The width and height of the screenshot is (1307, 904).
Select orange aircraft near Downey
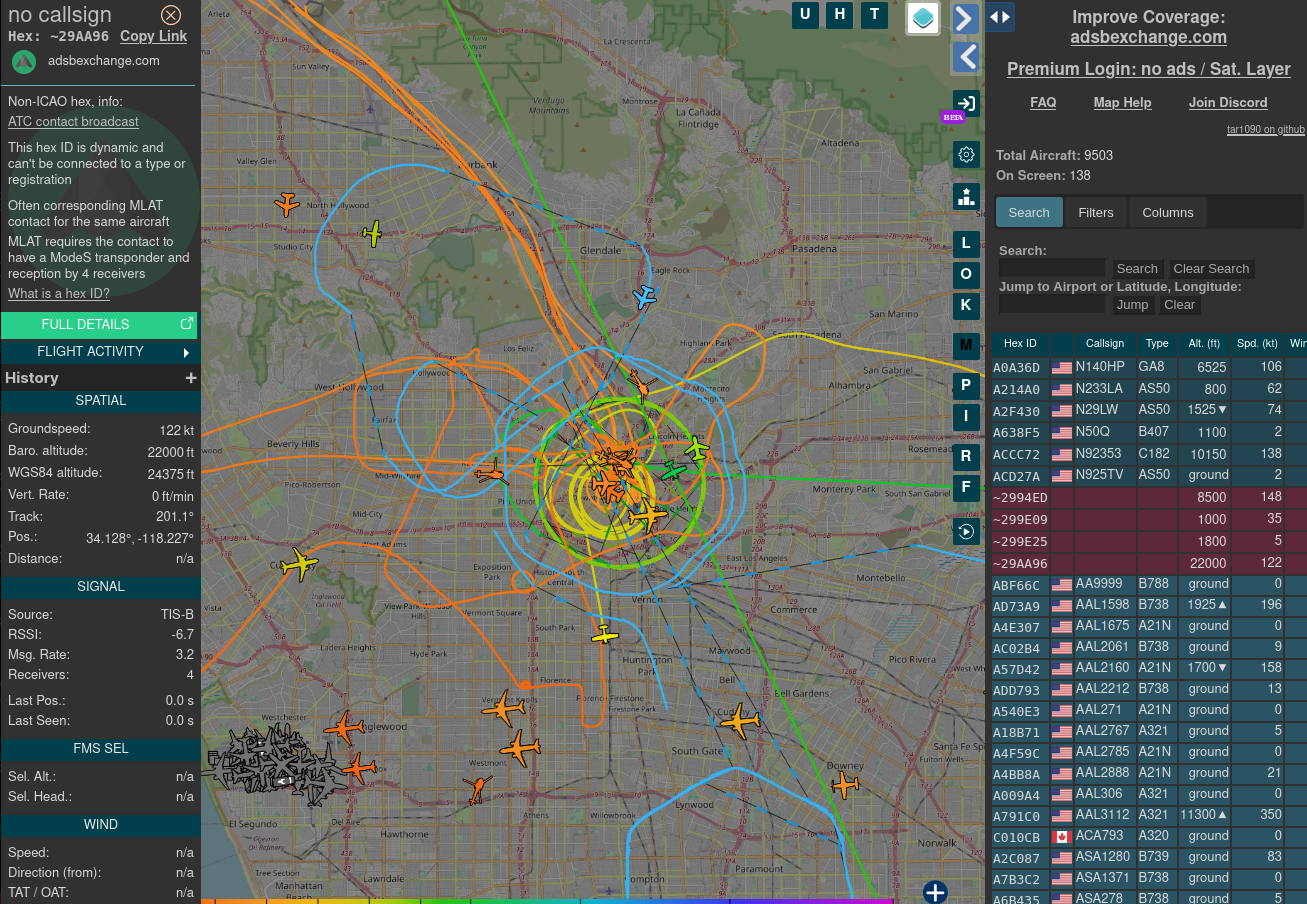(x=845, y=785)
